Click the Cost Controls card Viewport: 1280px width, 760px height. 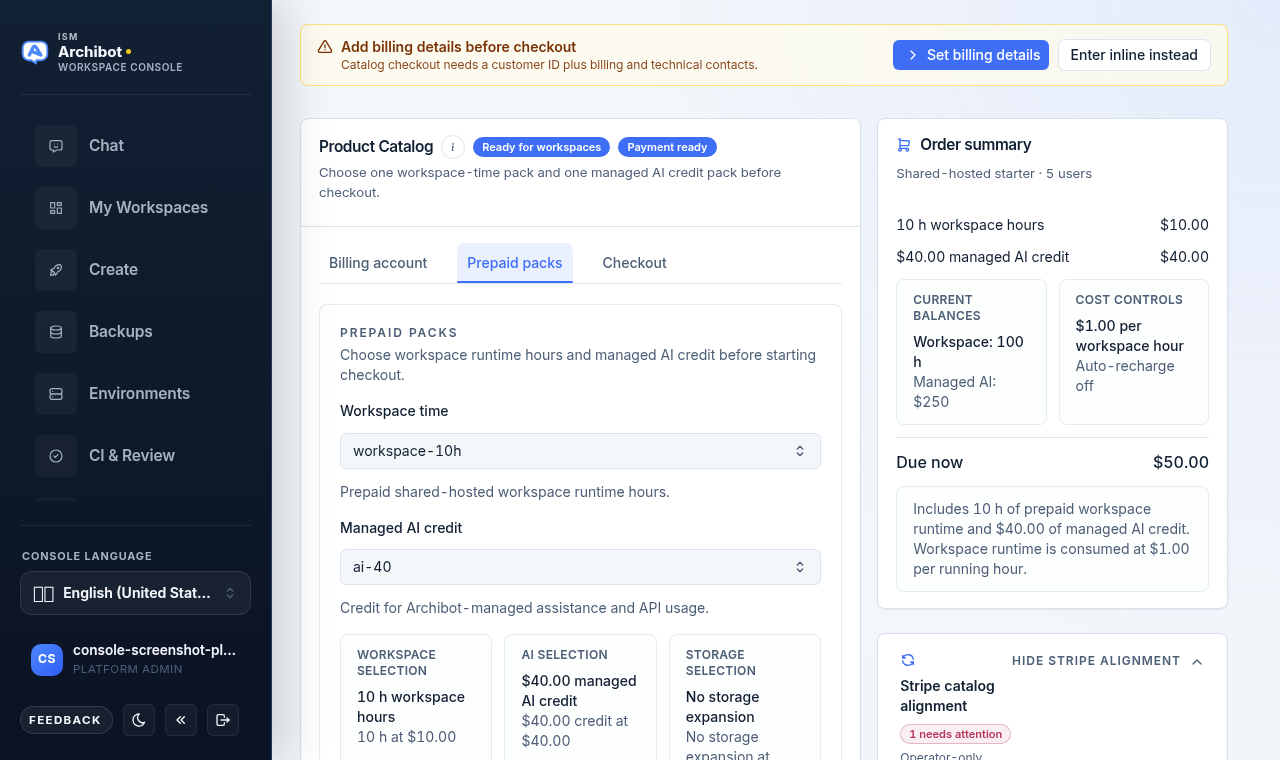coord(1134,352)
